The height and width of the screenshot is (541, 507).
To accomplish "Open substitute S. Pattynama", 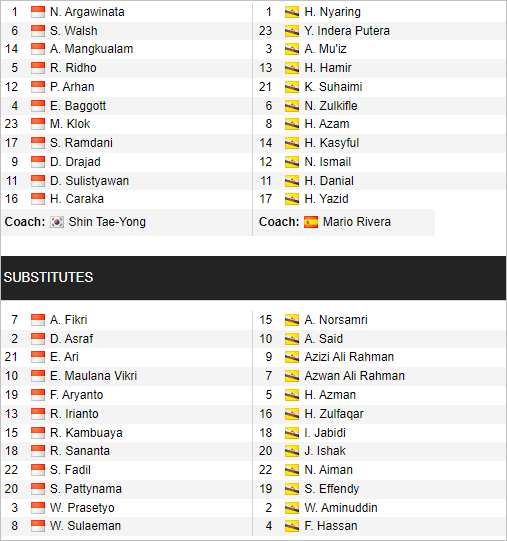I will point(86,489).
